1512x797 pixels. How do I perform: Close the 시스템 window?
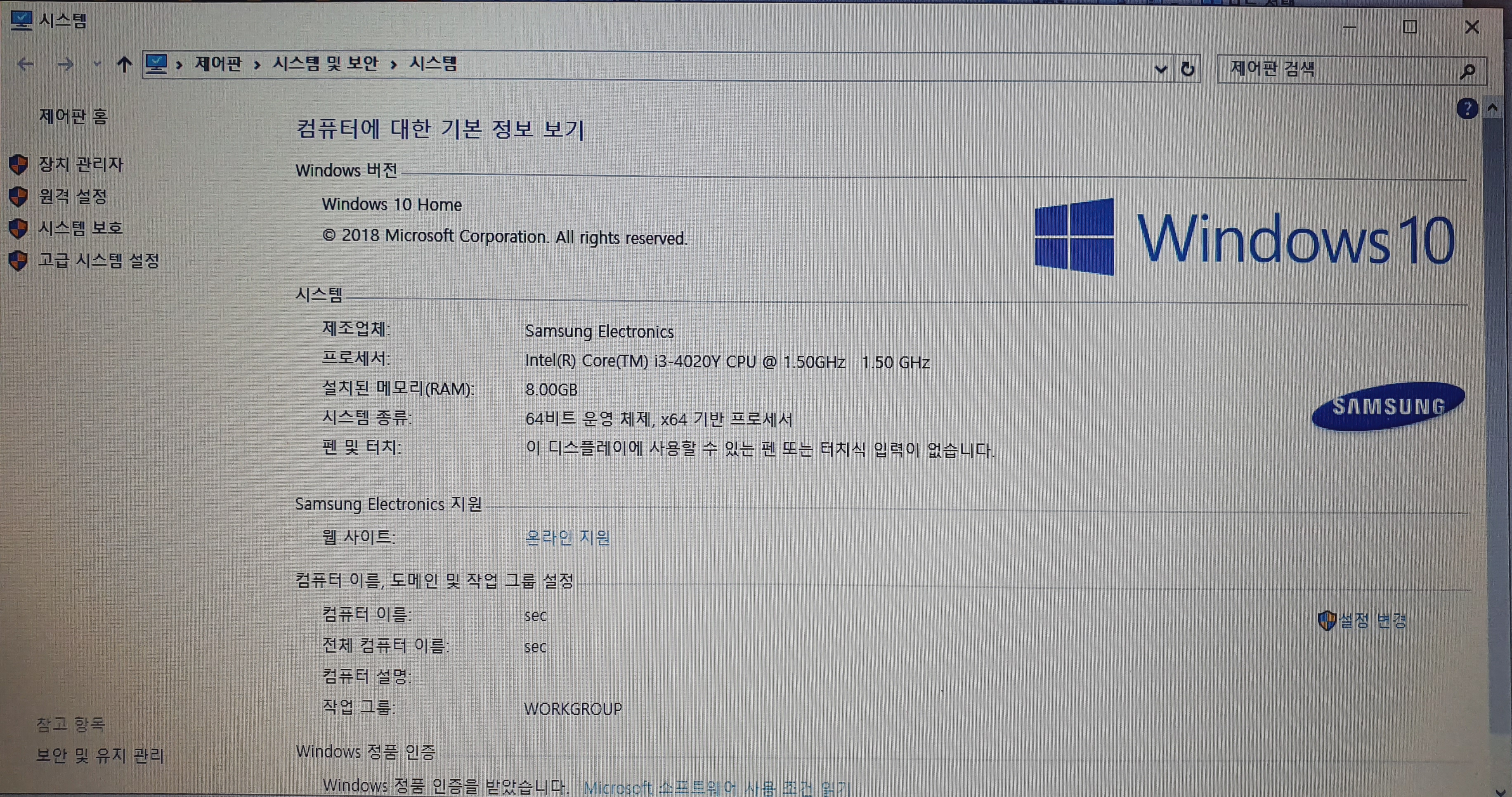tap(1472, 27)
